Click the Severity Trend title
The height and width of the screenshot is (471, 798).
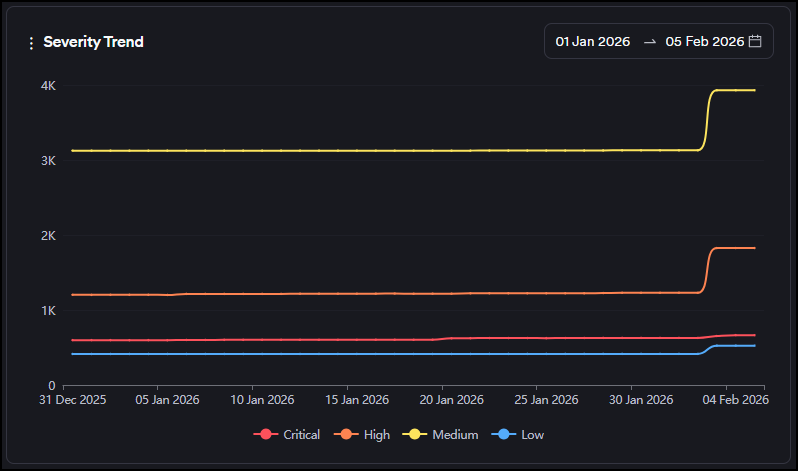pyautogui.click(x=93, y=42)
